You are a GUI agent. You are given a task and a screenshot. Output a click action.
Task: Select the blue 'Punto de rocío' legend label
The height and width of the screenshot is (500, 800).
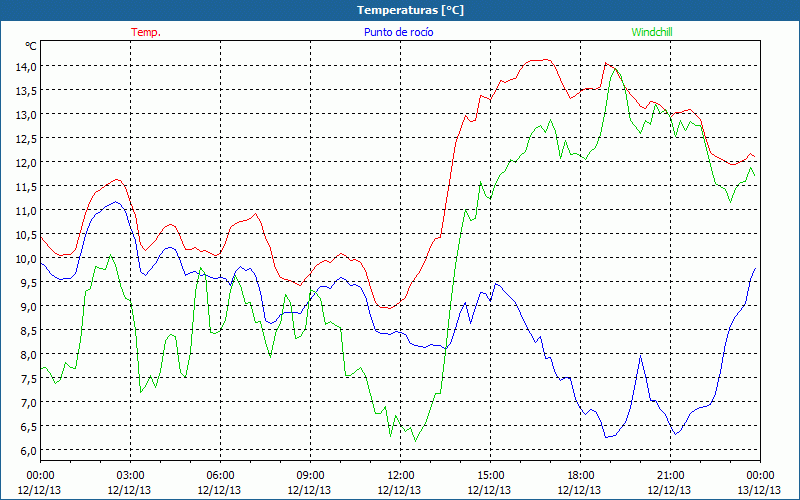(398, 32)
